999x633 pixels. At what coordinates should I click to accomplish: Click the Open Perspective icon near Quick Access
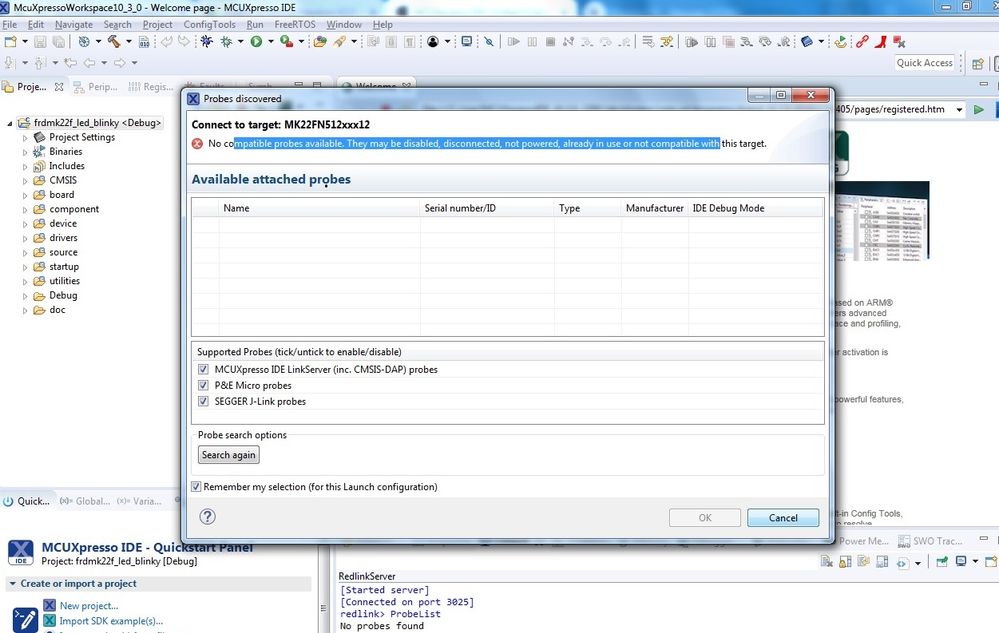[x=978, y=63]
